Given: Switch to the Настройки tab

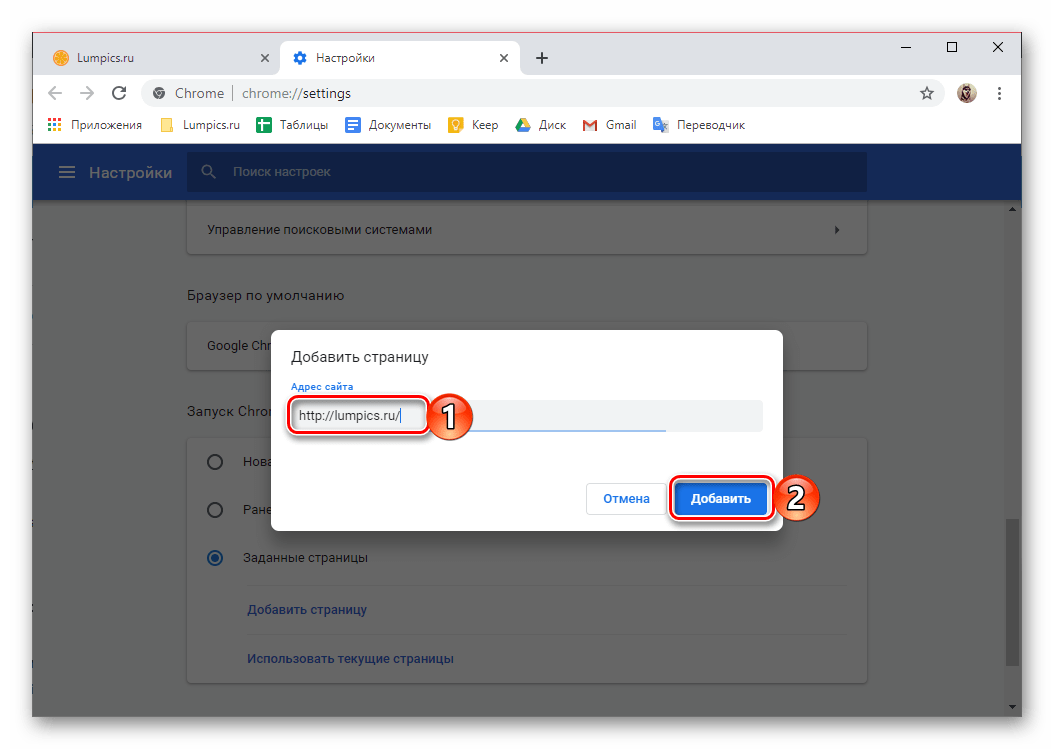Looking at the screenshot, I should (399, 58).
